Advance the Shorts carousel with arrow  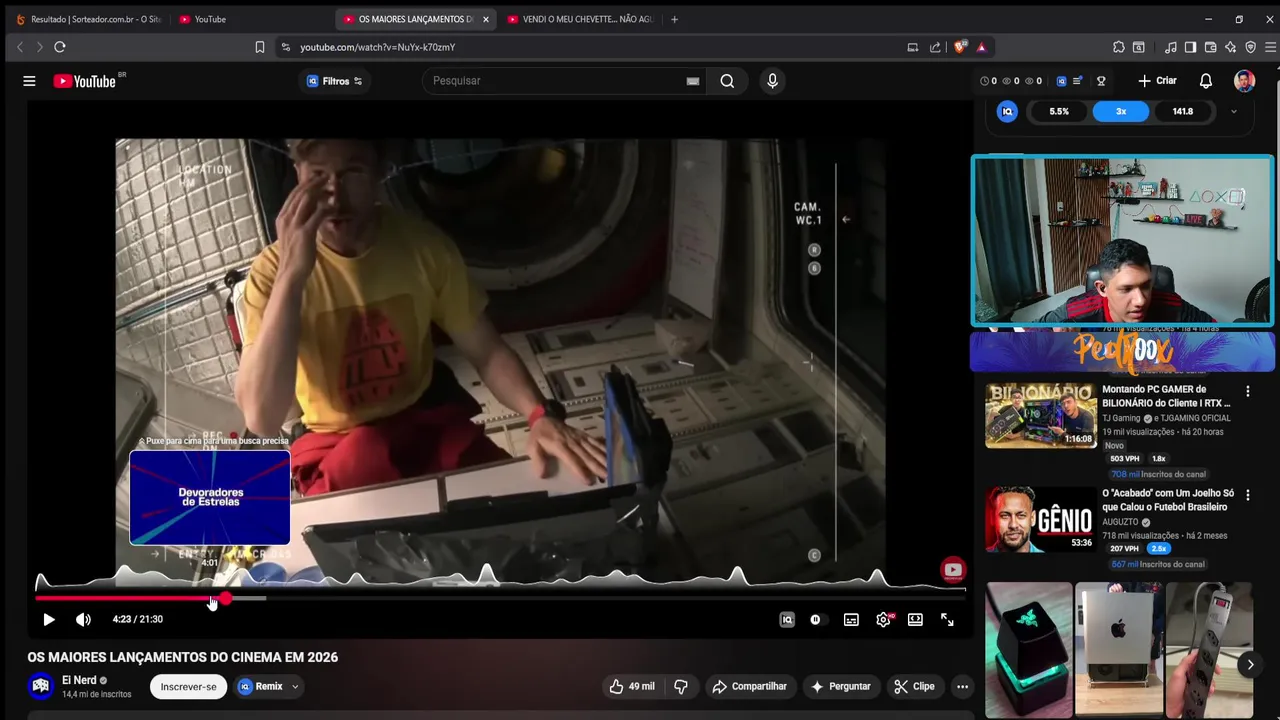pos(1250,664)
